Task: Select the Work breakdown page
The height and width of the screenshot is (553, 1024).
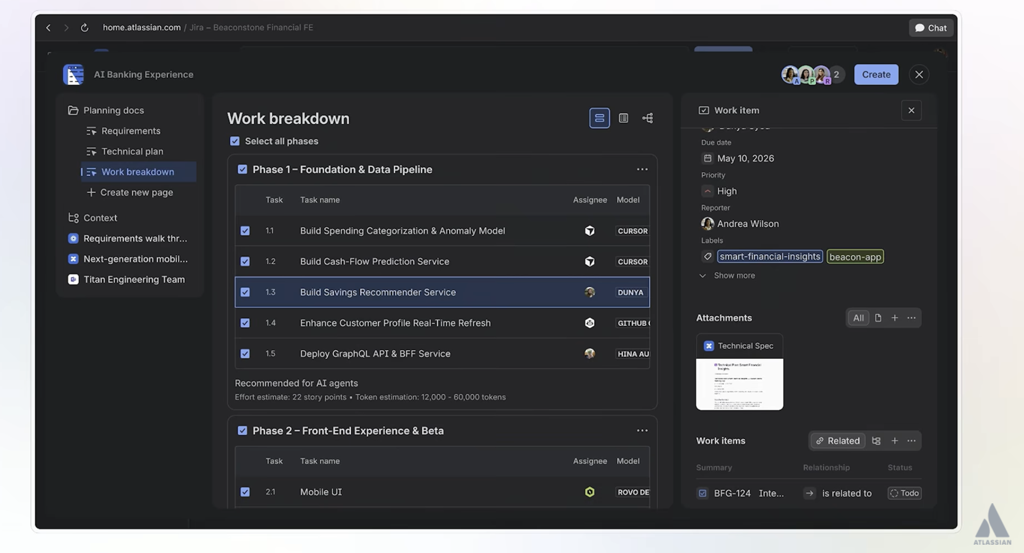Action: tap(138, 172)
